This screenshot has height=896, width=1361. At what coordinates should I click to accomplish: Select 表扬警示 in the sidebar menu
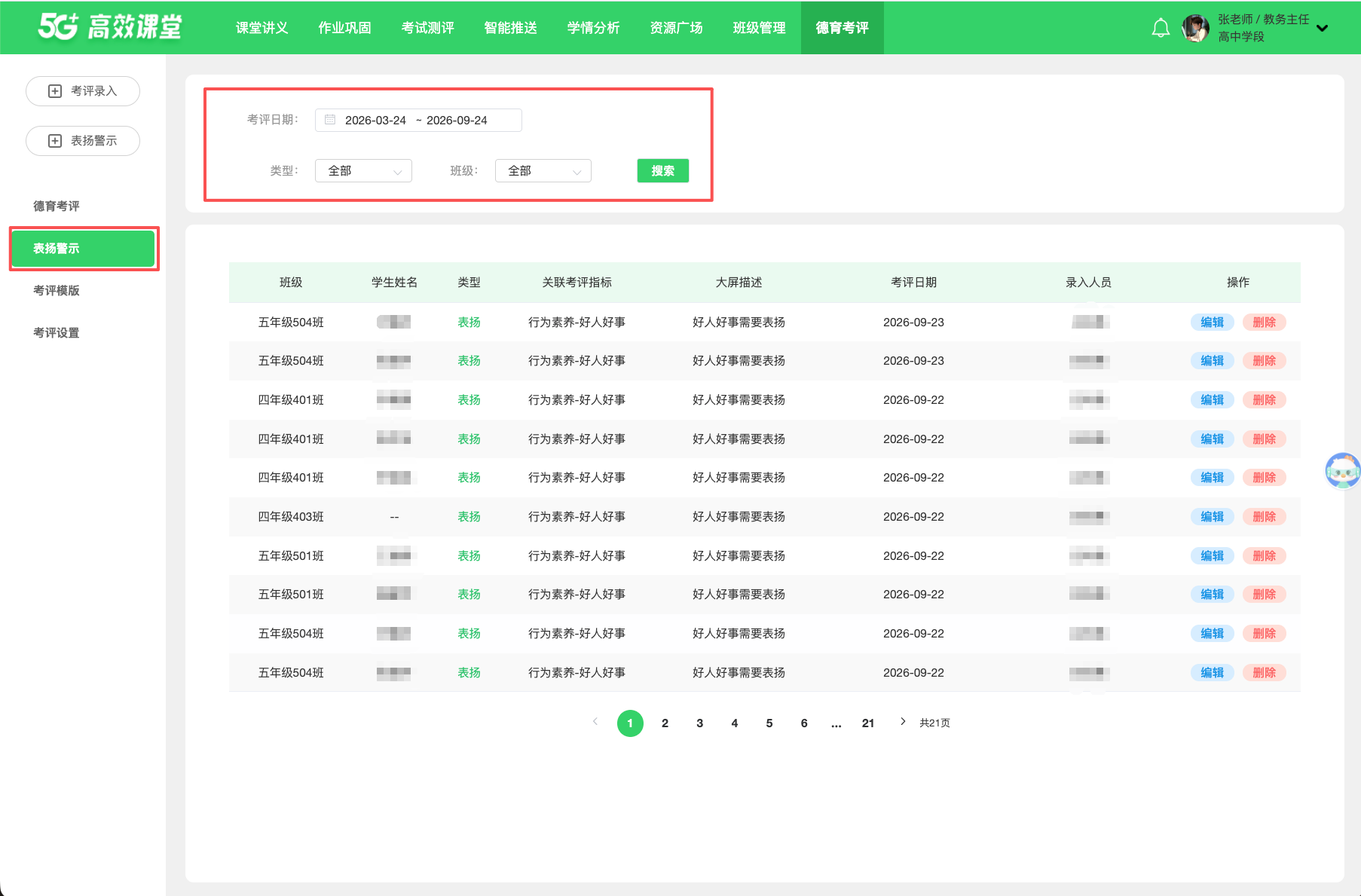point(83,249)
